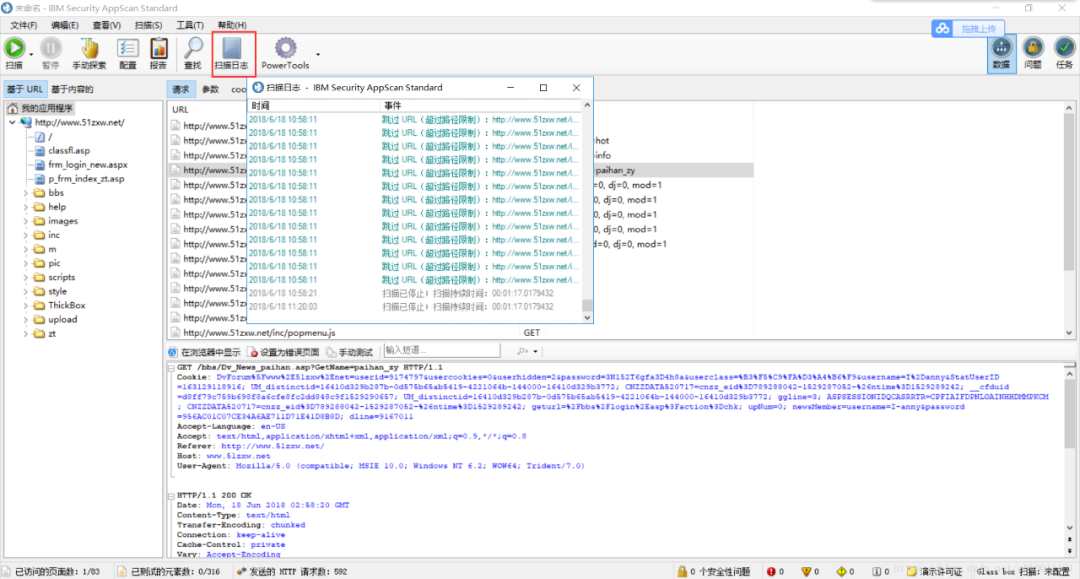Viewport: 1080px width, 579px height.
Task: Open the 帮助(H) menu
Action: (x=232, y=25)
